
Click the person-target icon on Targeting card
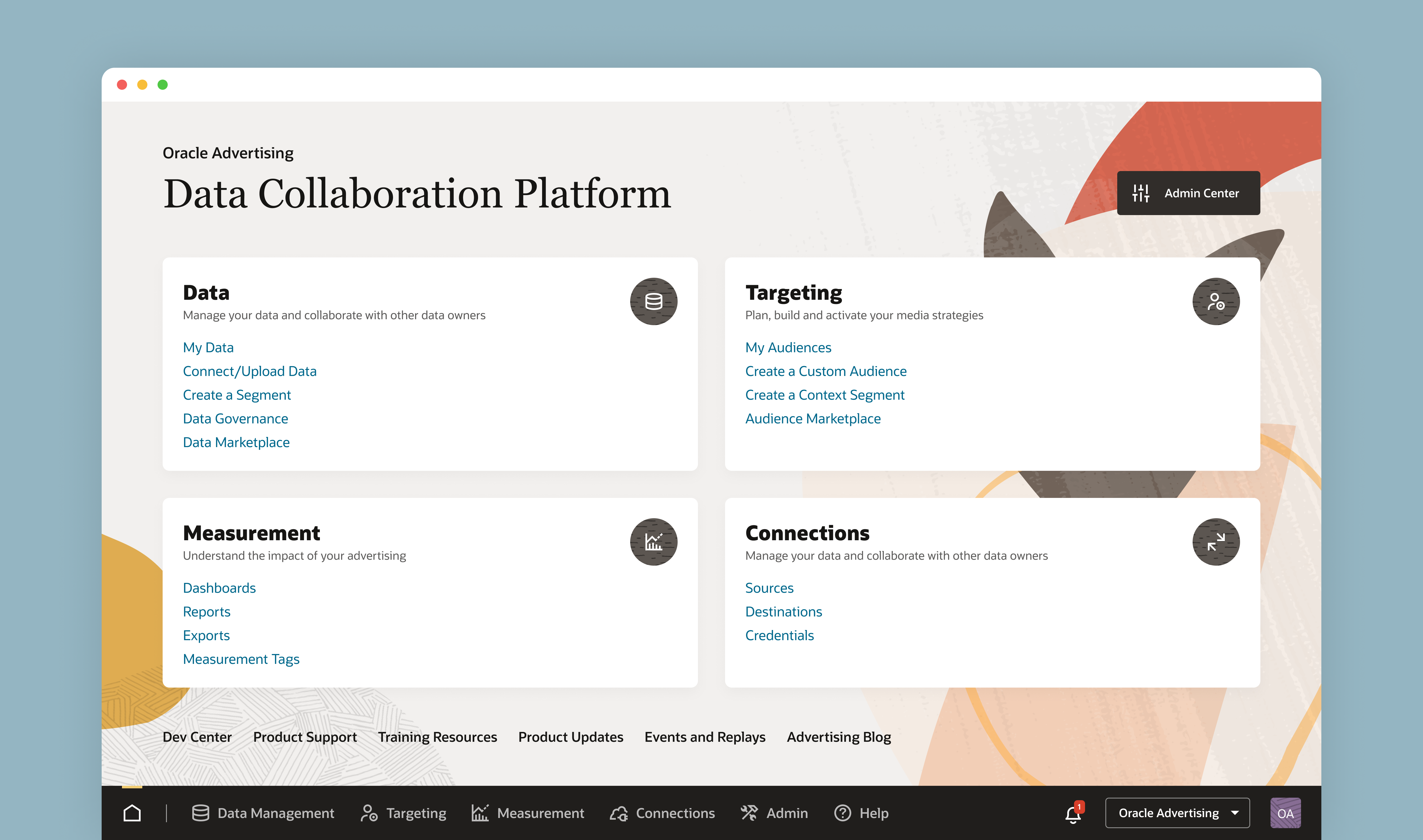pyautogui.click(x=1215, y=301)
